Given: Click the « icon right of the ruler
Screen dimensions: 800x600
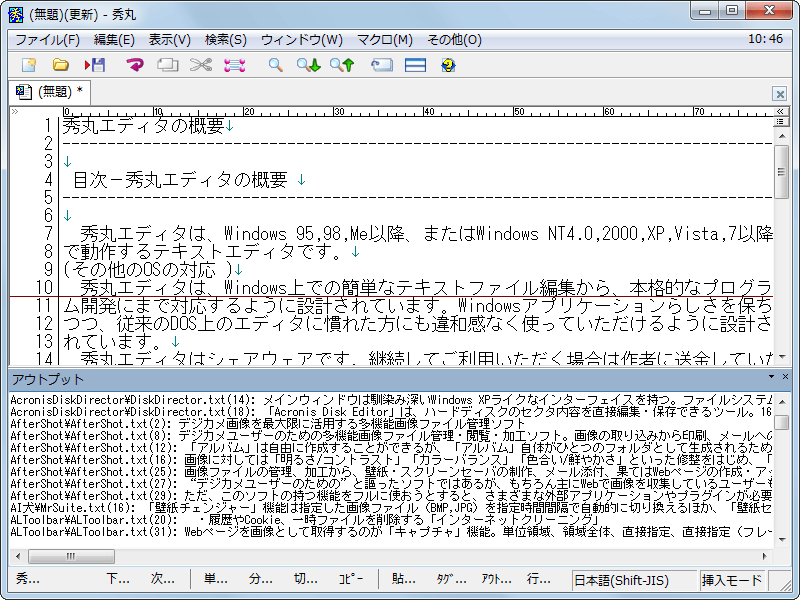Looking at the screenshot, I should point(780,111).
